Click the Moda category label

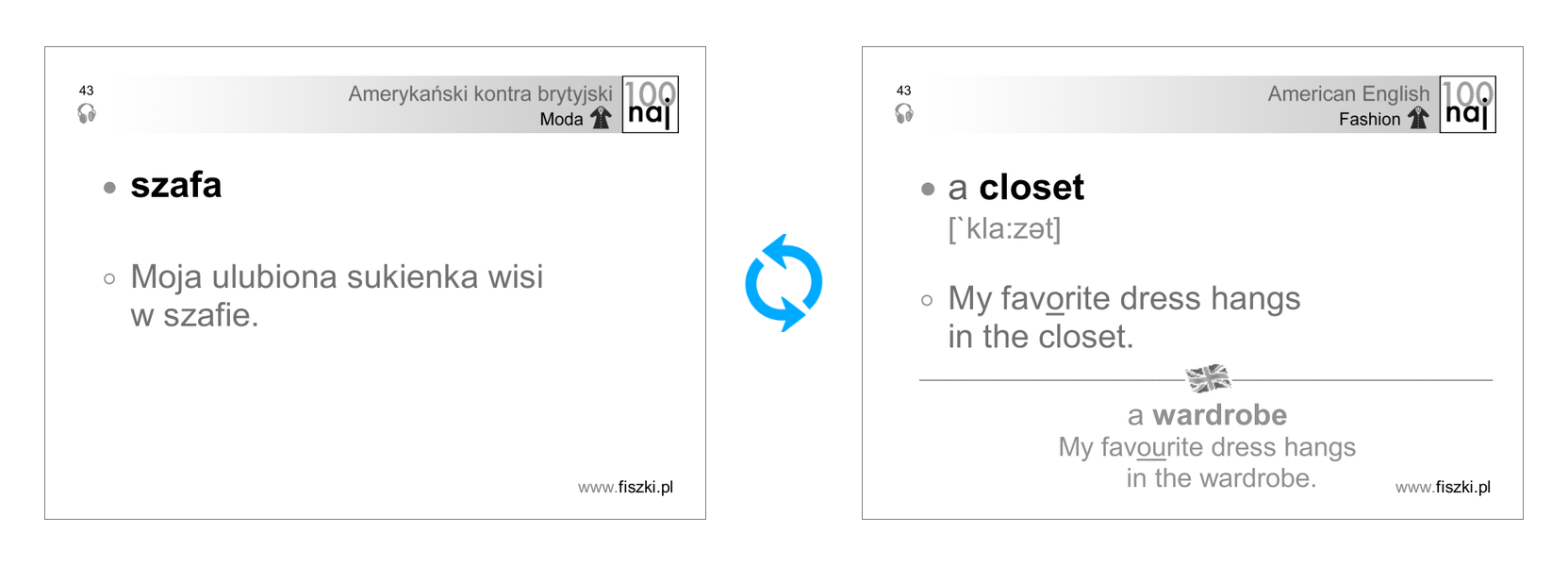click(x=561, y=119)
